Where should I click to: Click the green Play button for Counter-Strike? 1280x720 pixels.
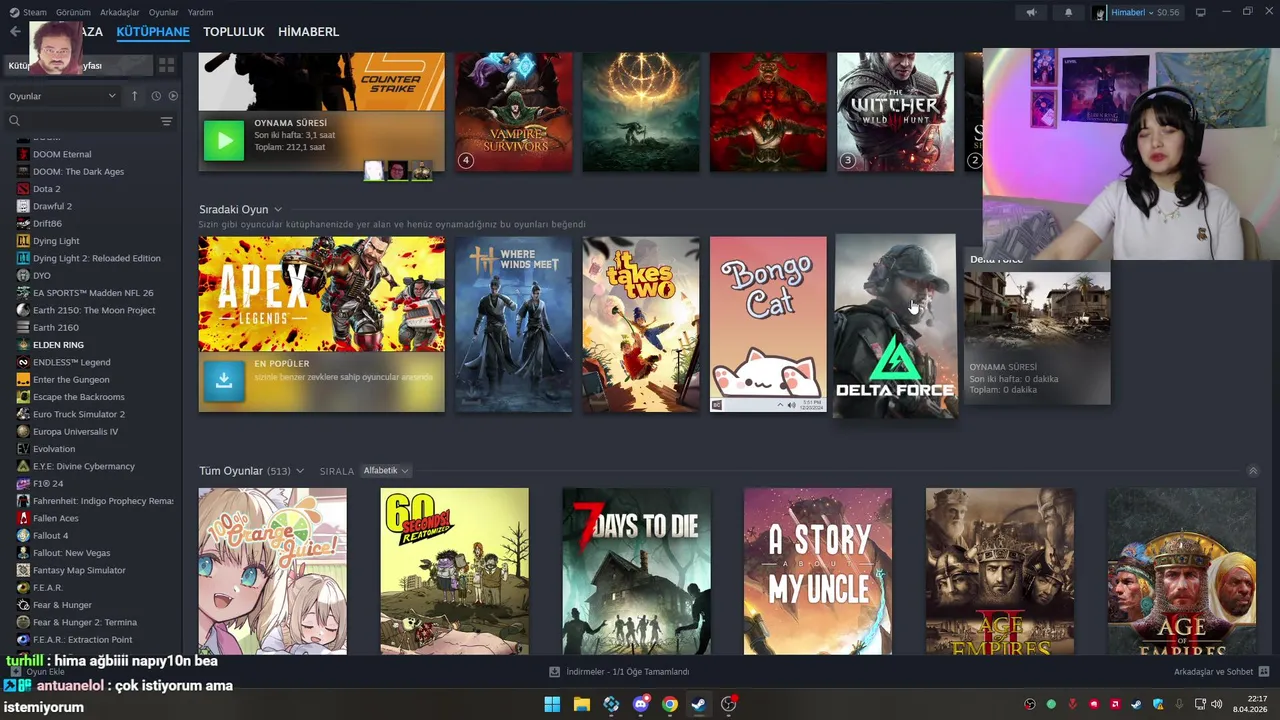click(x=224, y=141)
